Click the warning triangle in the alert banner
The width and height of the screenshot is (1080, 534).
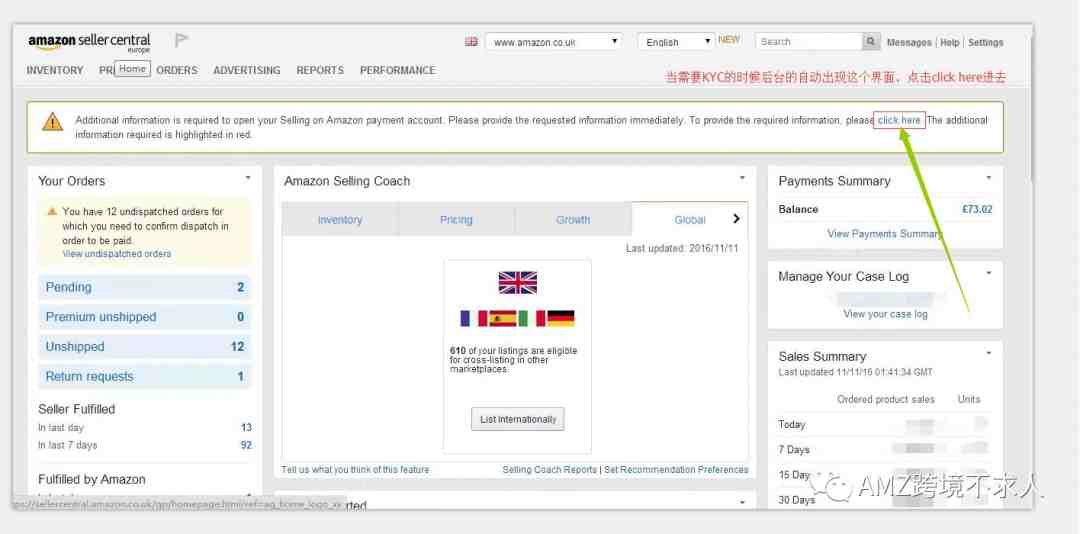pyautogui.click(x=52, y=122)
